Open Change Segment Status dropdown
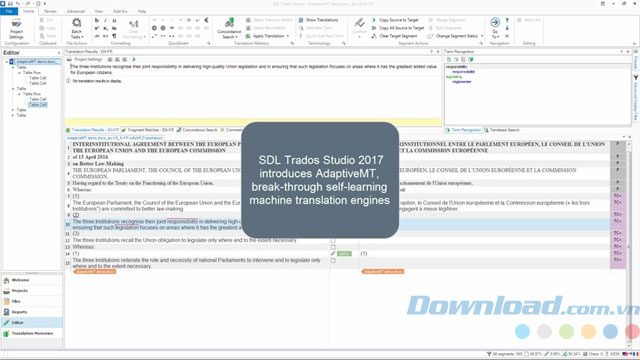This screenshot has width=640, height=360. (x=456, y=36)
